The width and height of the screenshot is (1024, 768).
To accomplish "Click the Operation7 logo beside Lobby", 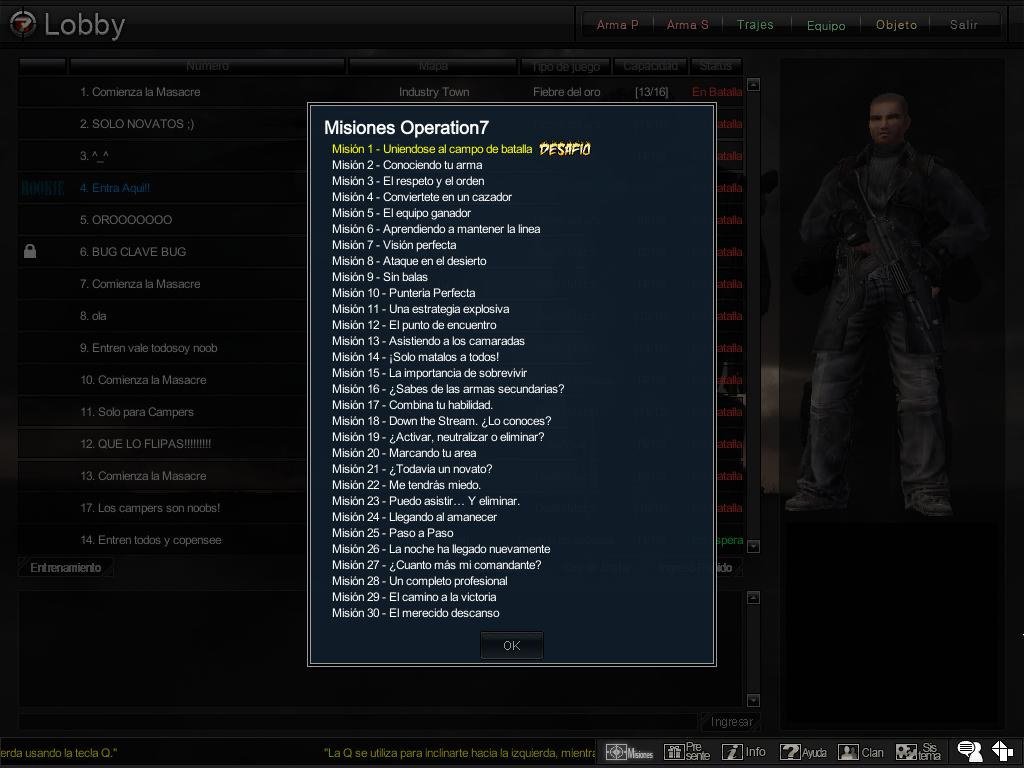I will (x=23, y=24).
